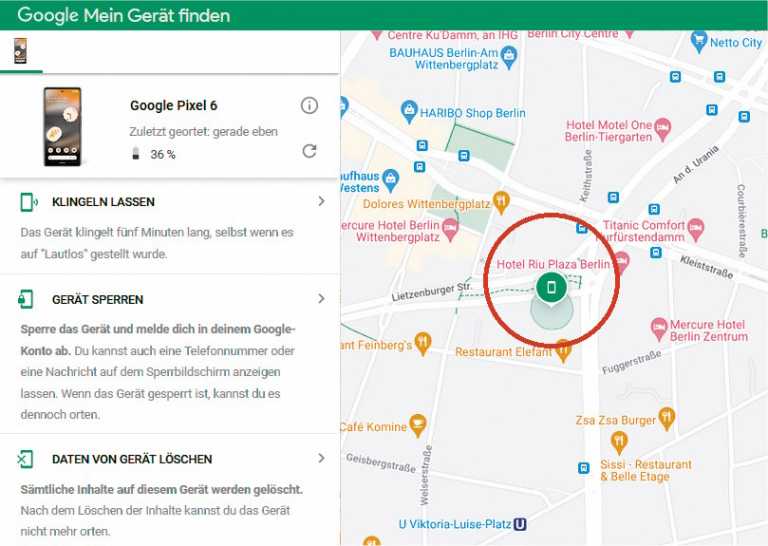The image size is (768, 546).
Task: Open KLINGELN LASSEN option
Action: pyautogui.click(x=169, y=202)
